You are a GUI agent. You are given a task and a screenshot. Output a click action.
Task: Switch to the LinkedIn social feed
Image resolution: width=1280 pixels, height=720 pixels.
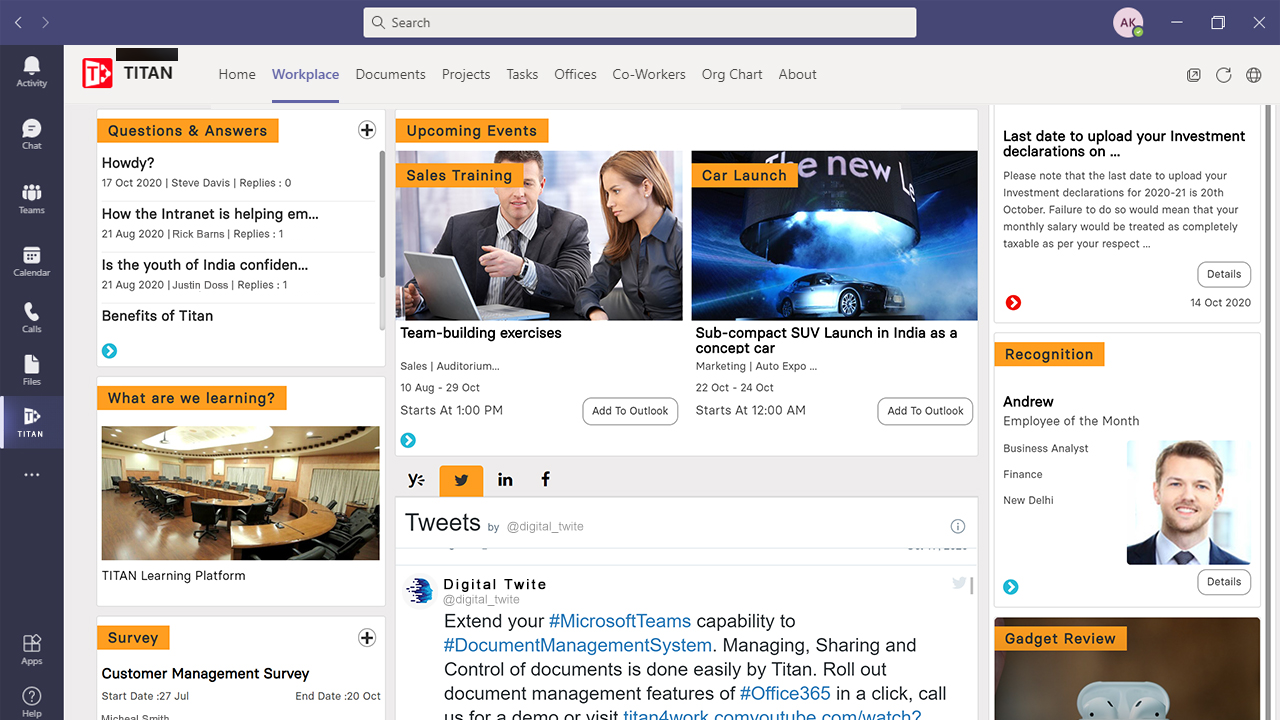click(x=505, y=480)
